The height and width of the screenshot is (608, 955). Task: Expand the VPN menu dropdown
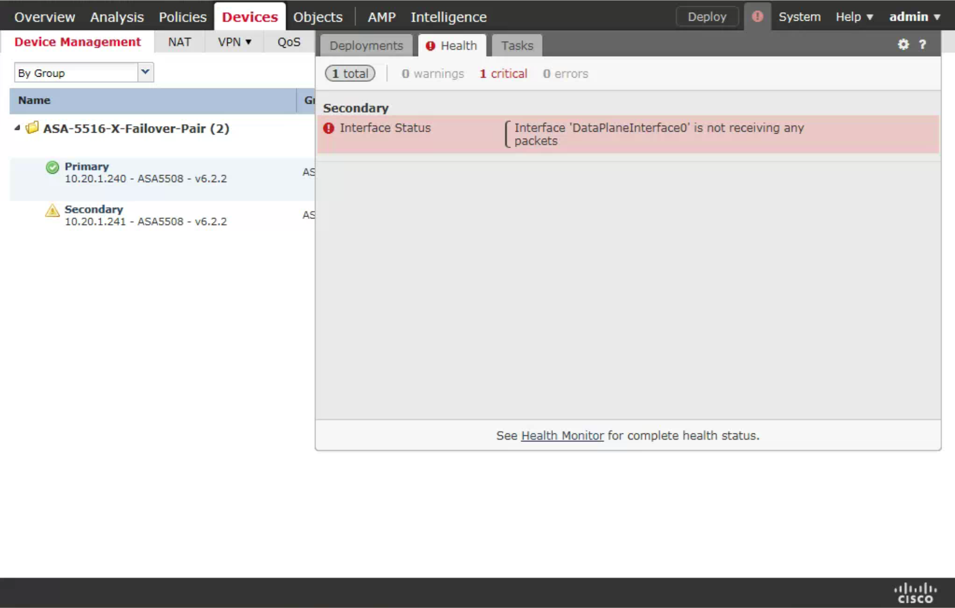pos(234,42)
